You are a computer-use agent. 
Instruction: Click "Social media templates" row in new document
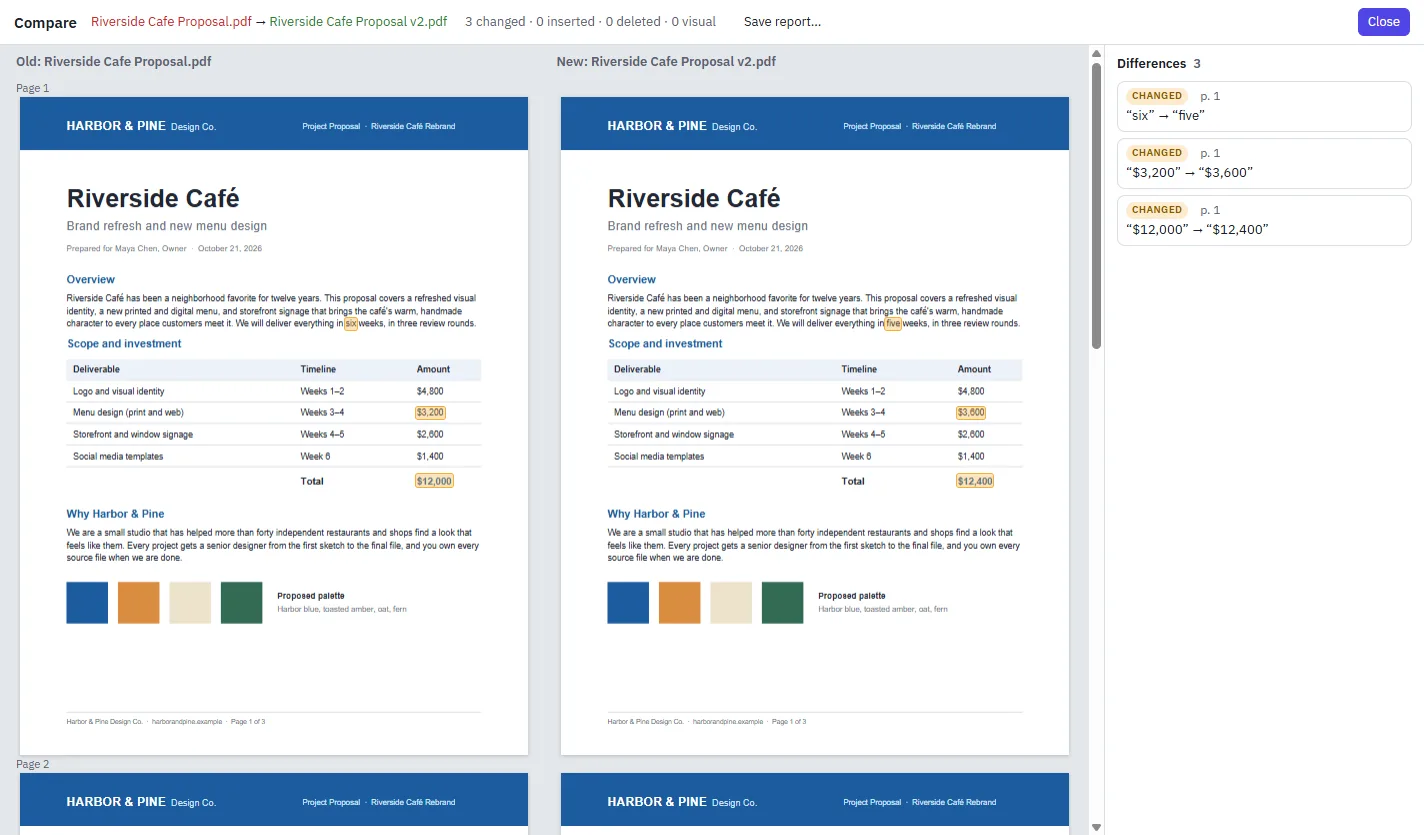click(815, 456)
